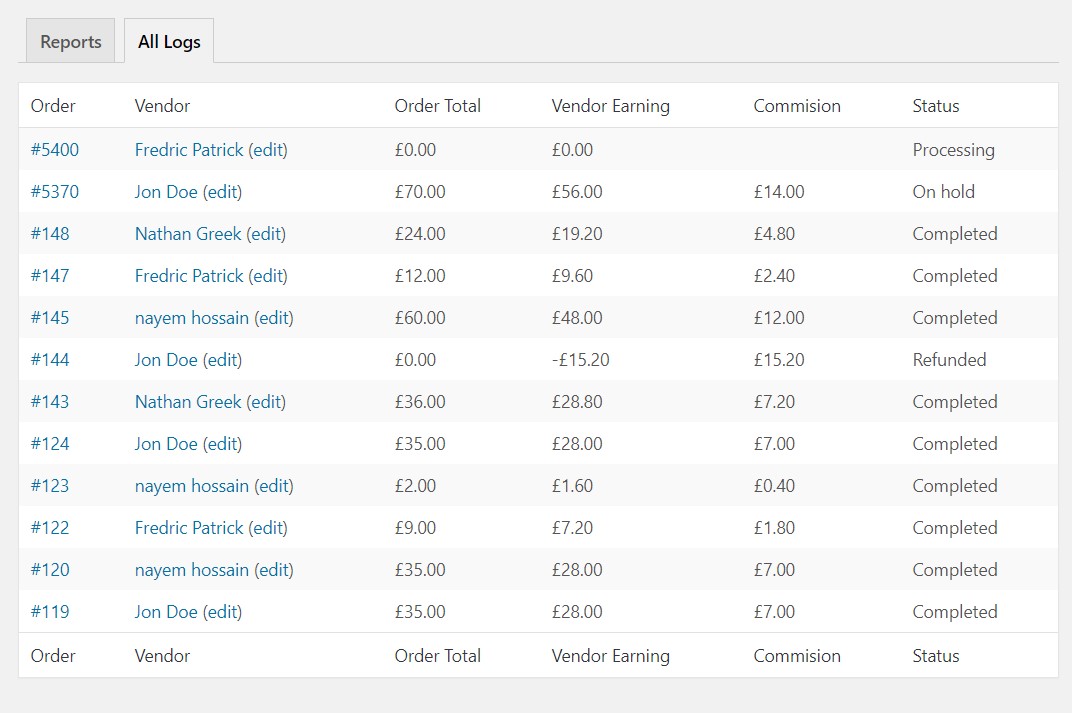This screenshot has width=1072, height=713.
Task: Select the All Logs tab
Action: point(169,42)
